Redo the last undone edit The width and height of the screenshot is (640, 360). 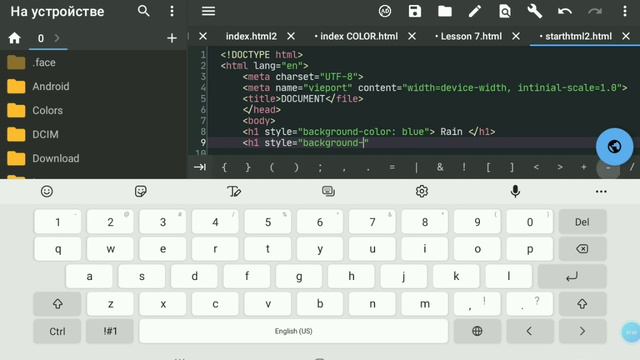[595, 11]
